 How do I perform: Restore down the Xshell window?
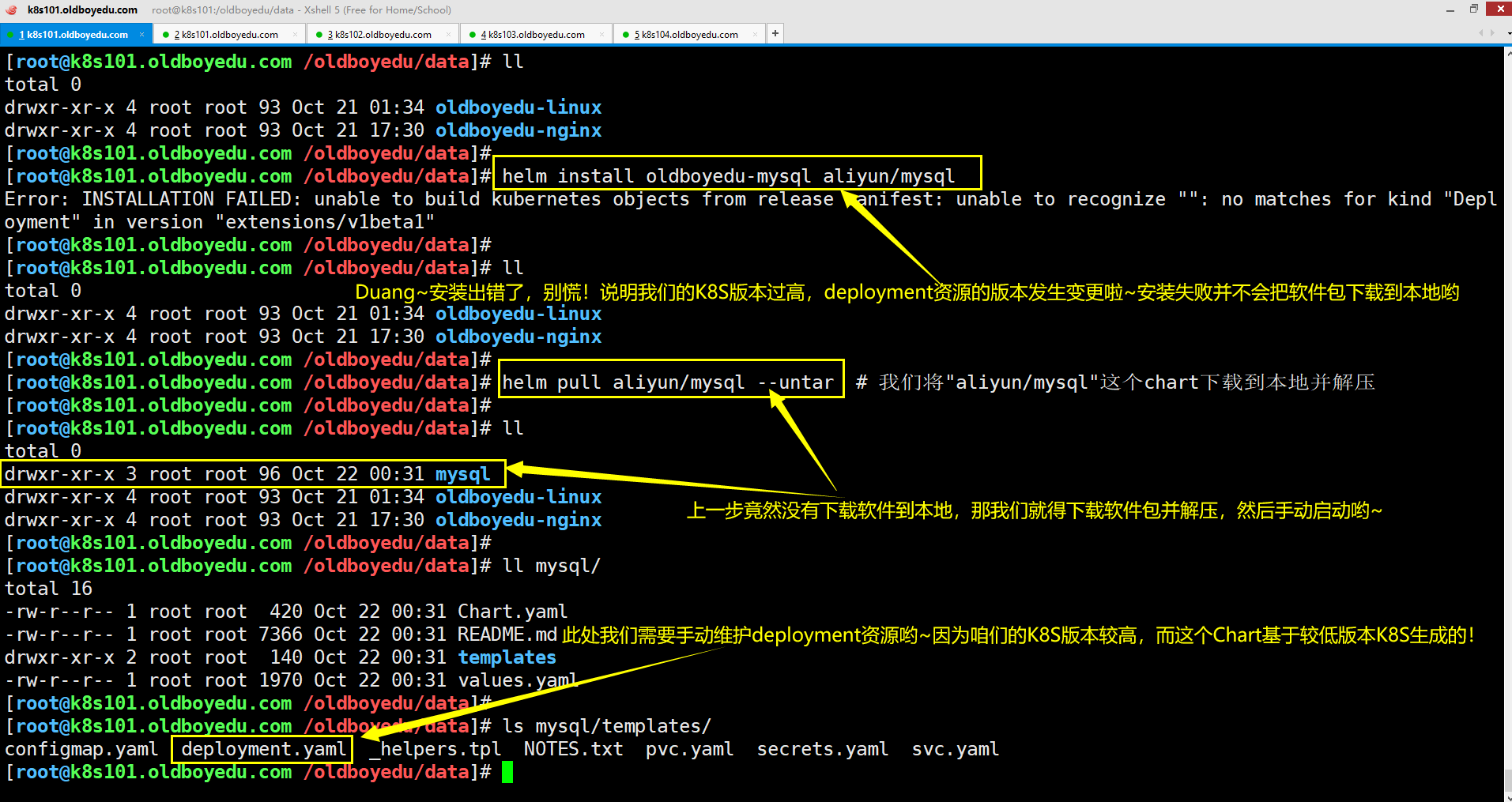[1473, 9]
